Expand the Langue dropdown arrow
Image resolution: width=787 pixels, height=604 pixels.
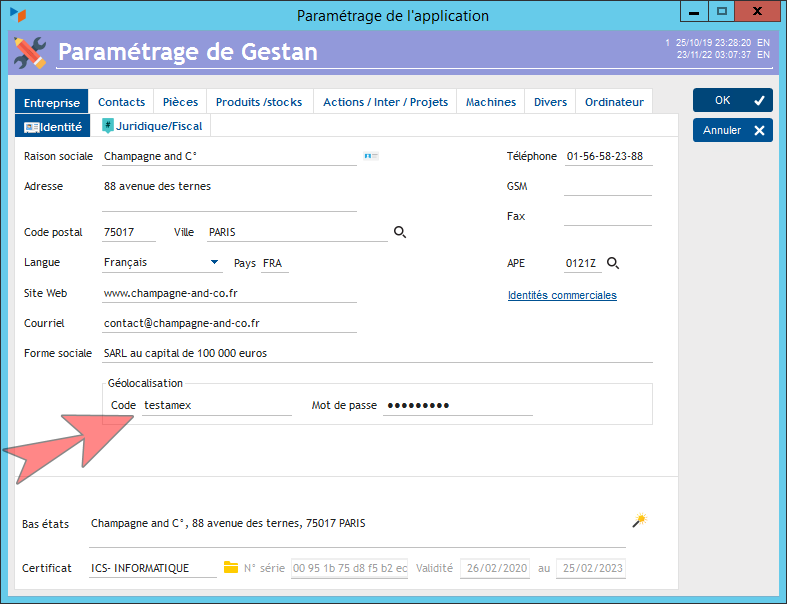click(x=214, y=262)
